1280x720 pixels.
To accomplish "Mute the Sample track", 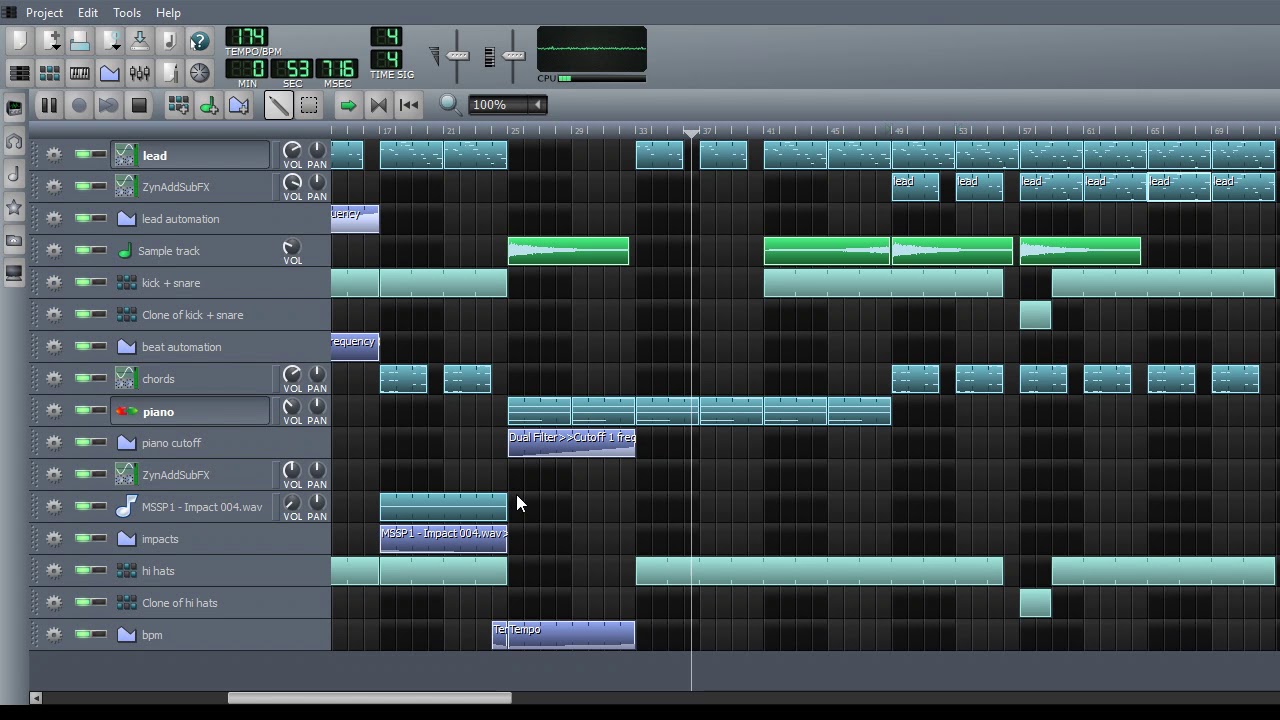I will coord(82,251).
